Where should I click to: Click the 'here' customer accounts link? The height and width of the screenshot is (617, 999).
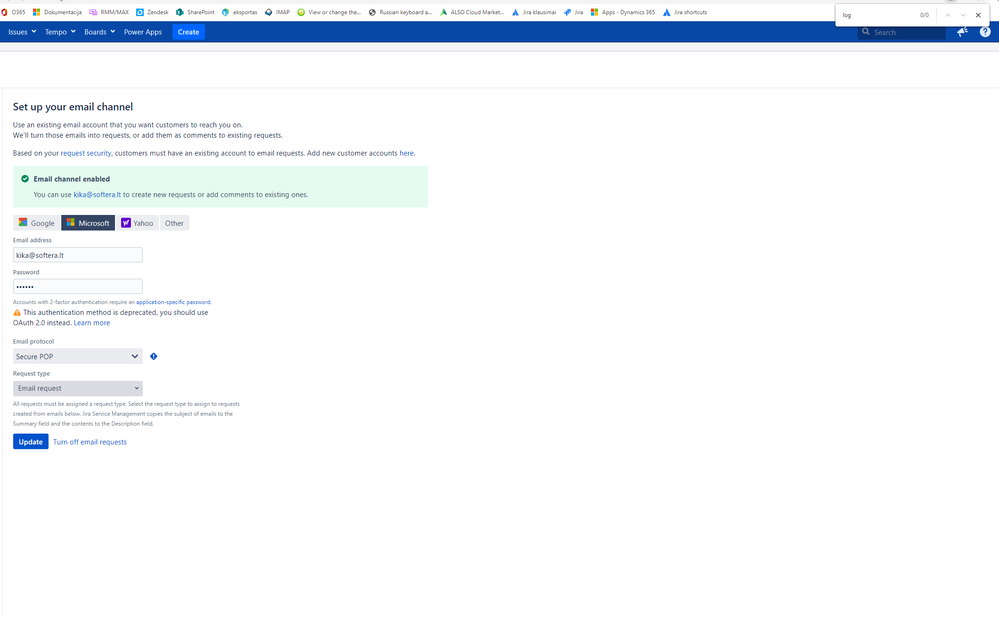(406, 153)
